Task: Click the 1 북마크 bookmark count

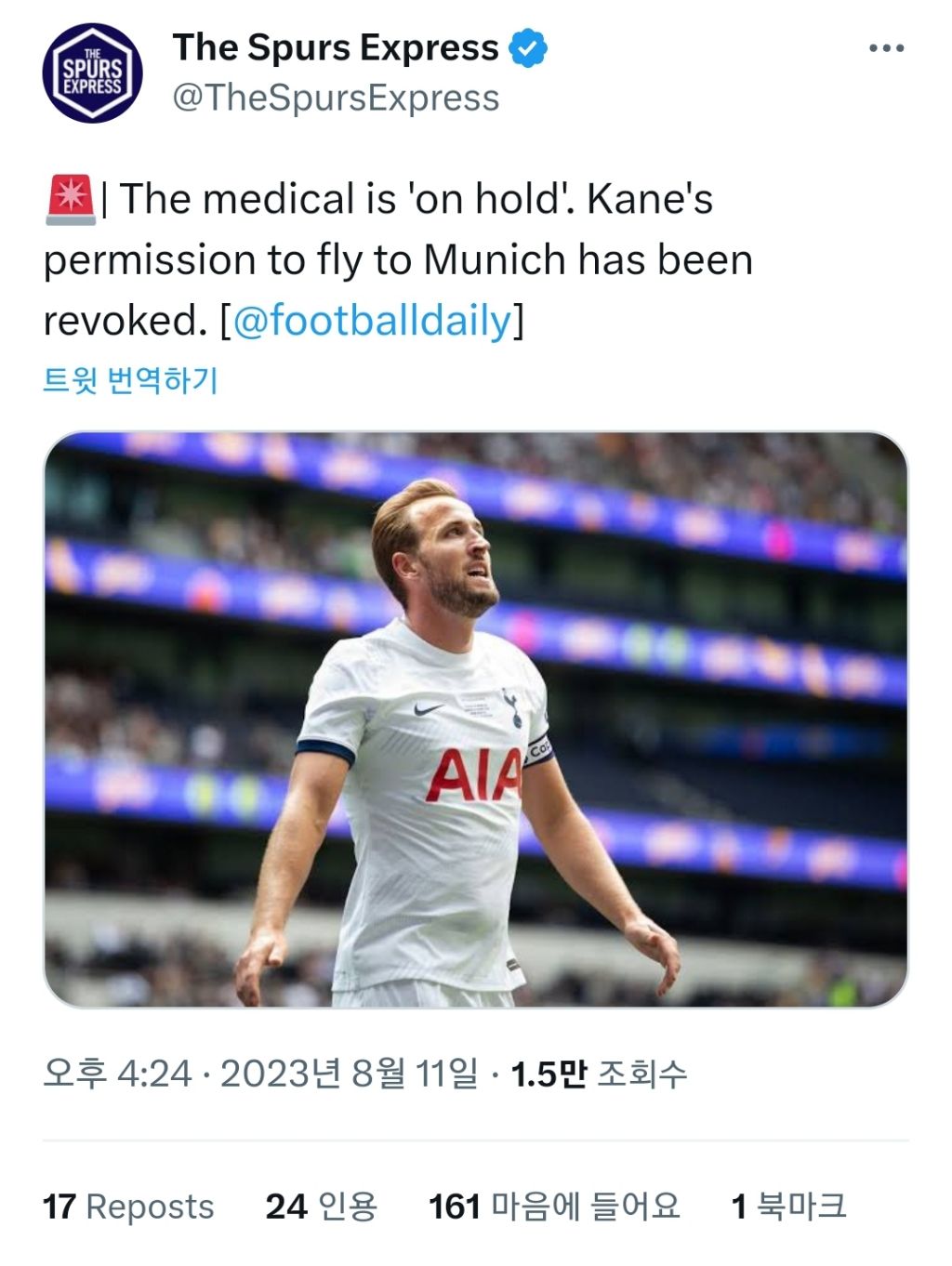Action: 788,1207
